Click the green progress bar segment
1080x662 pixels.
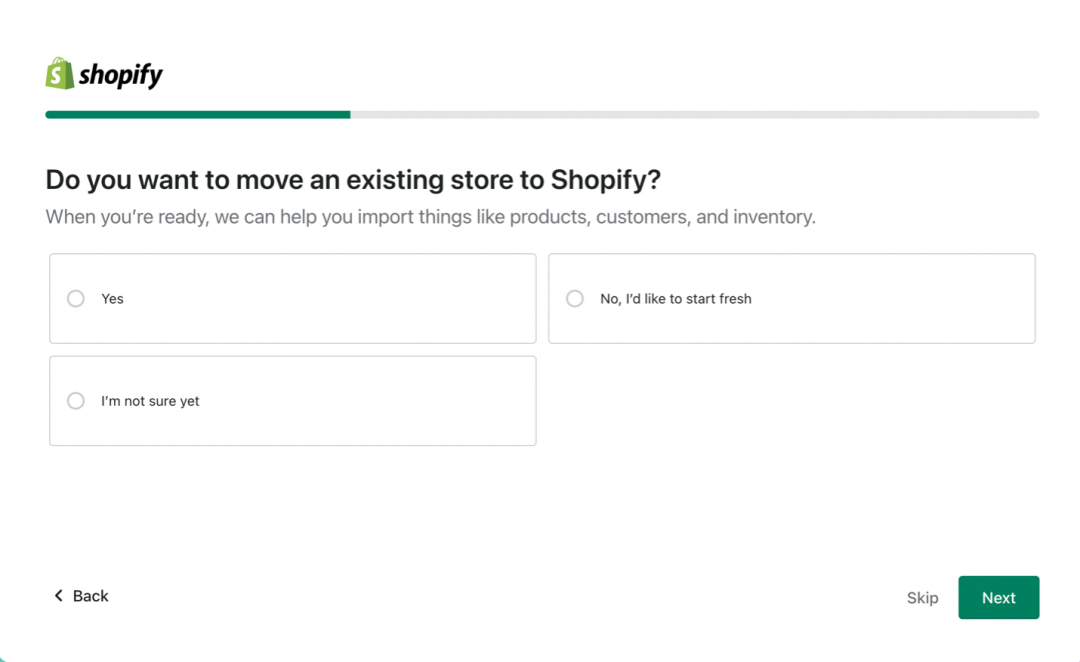[x=197, y=114]
